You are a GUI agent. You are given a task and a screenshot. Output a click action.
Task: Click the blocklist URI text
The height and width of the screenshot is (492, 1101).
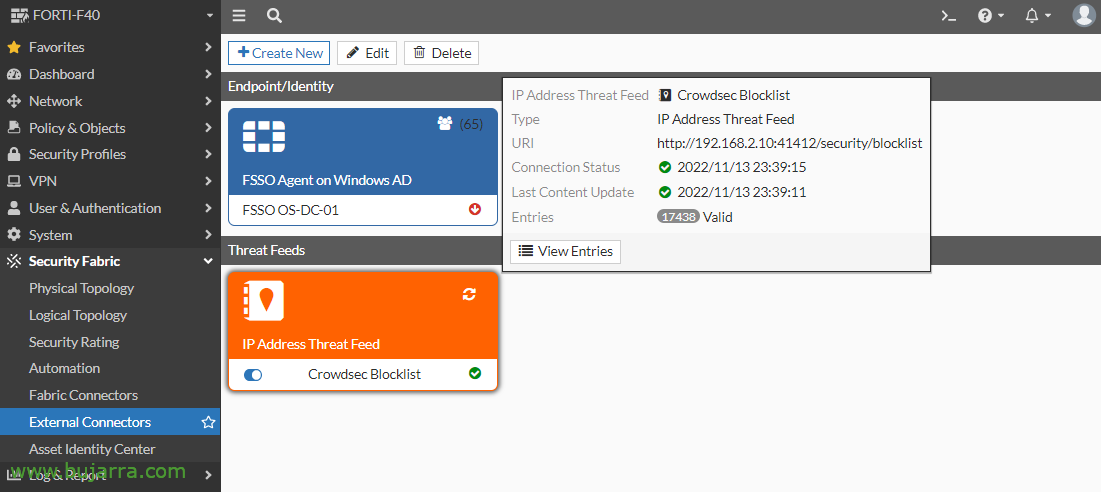pyautogui.click(x=789, y=143)
